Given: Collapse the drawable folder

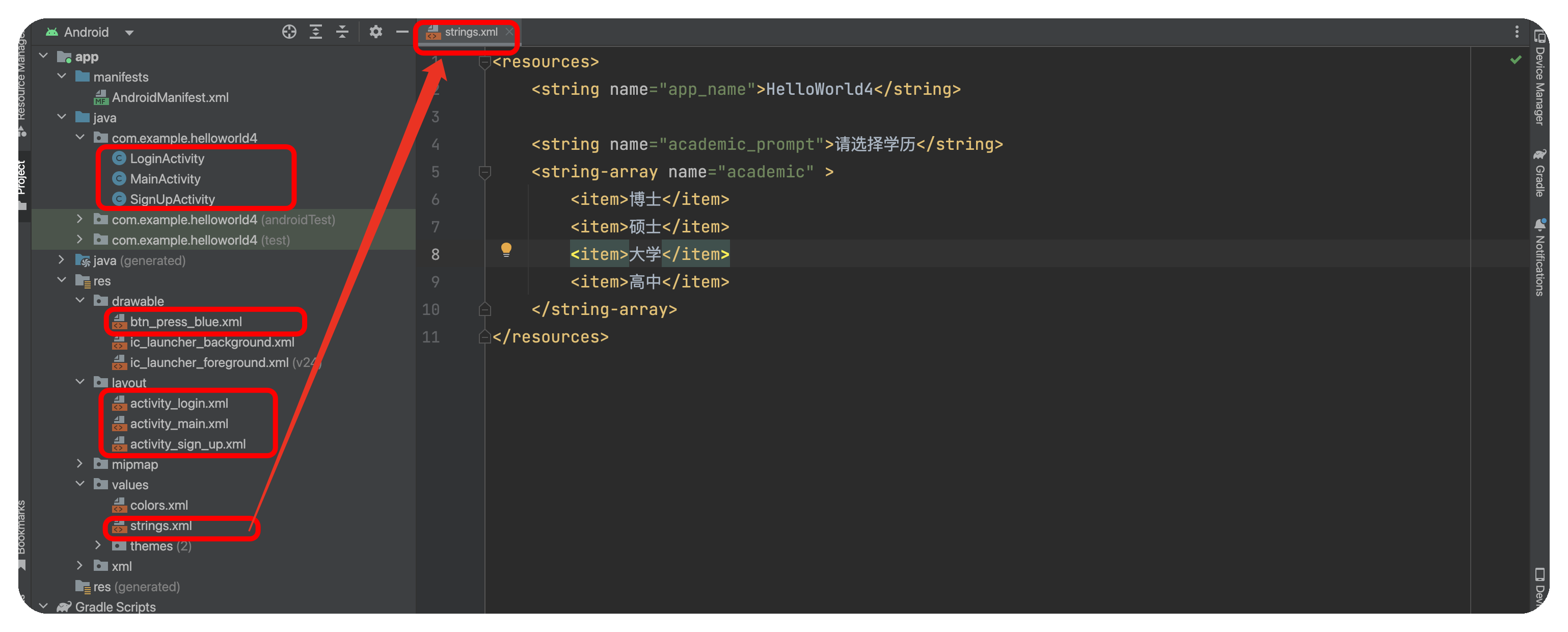Looking at the screenshot, I should (x=80, y=301).
